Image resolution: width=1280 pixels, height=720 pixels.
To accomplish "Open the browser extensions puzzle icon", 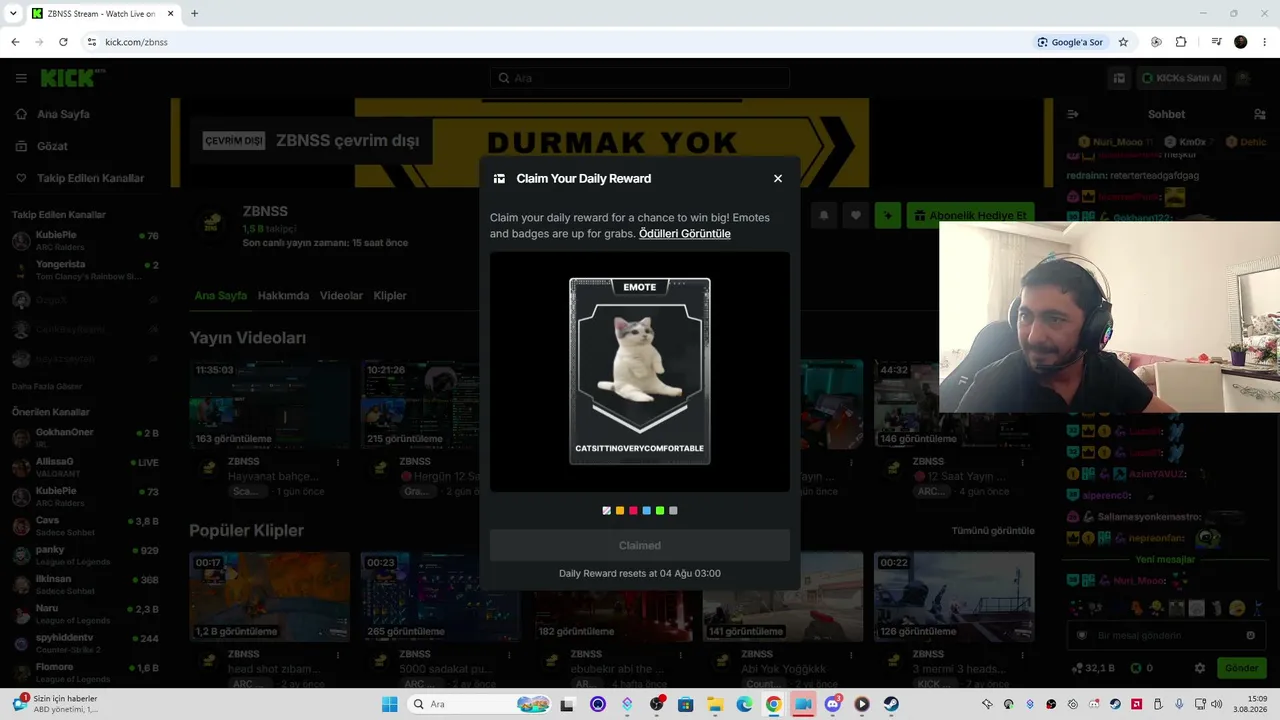I will [x=1181, y=42].
